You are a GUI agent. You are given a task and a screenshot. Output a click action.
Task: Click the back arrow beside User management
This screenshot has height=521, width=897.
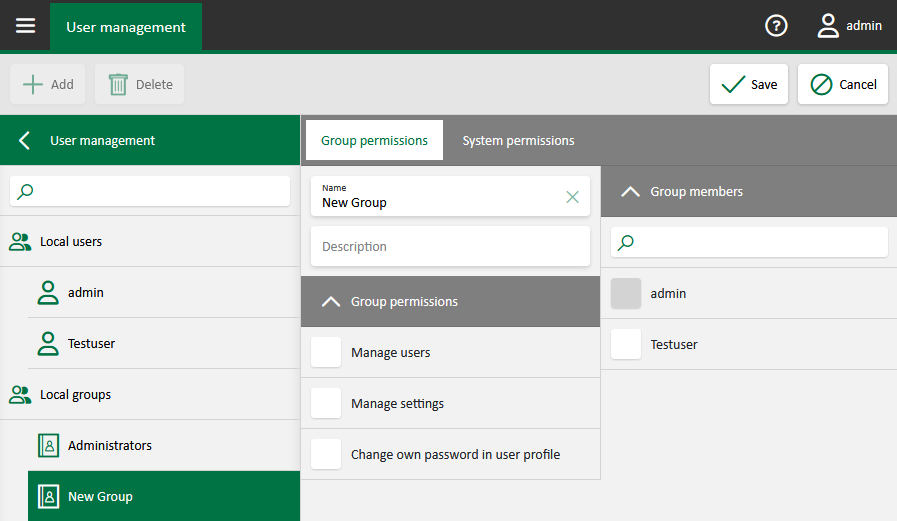point(25,141)
